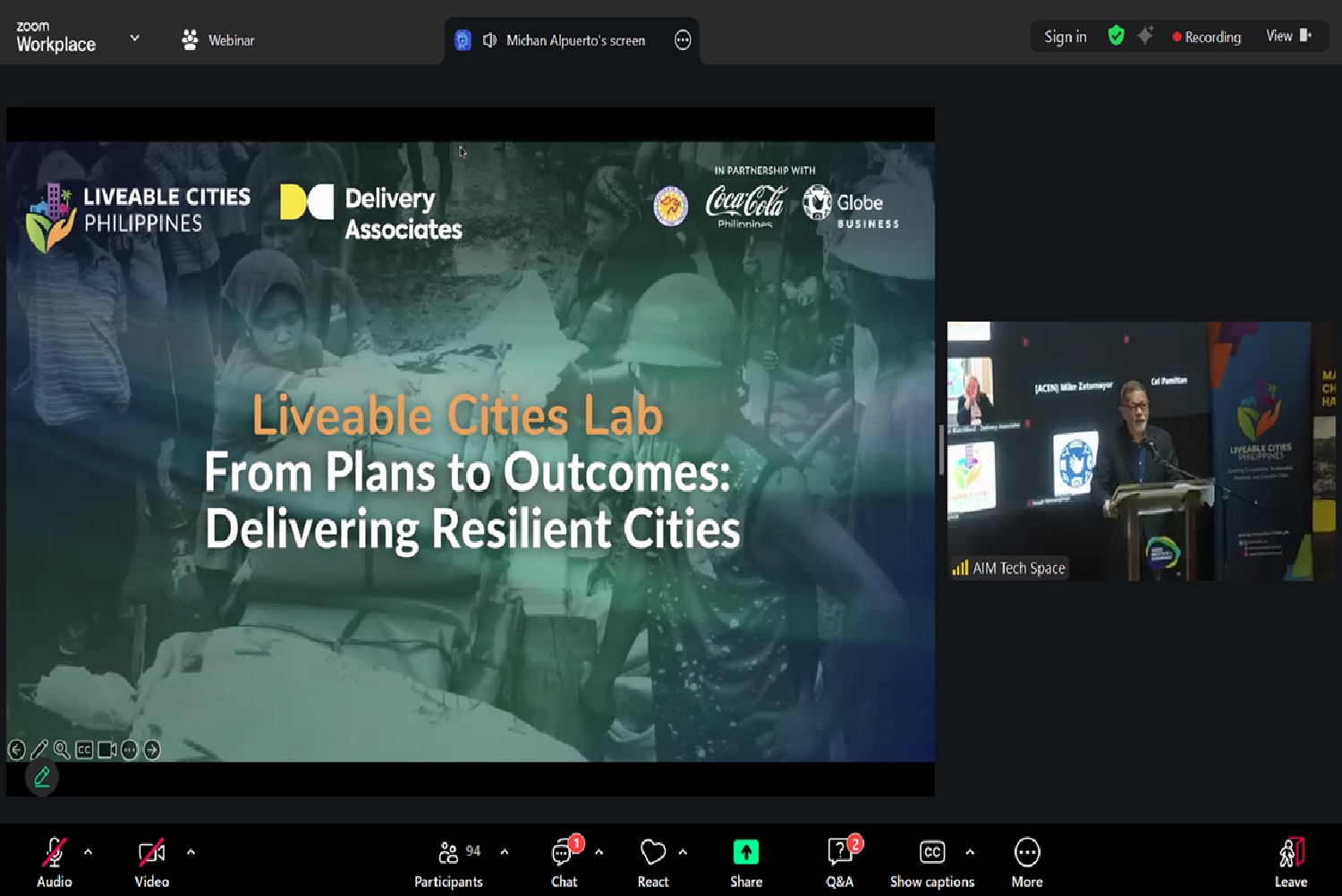Turn on camera with the Video icon
This screenshot has height=896, width=1342.
(x=151, y=853)
